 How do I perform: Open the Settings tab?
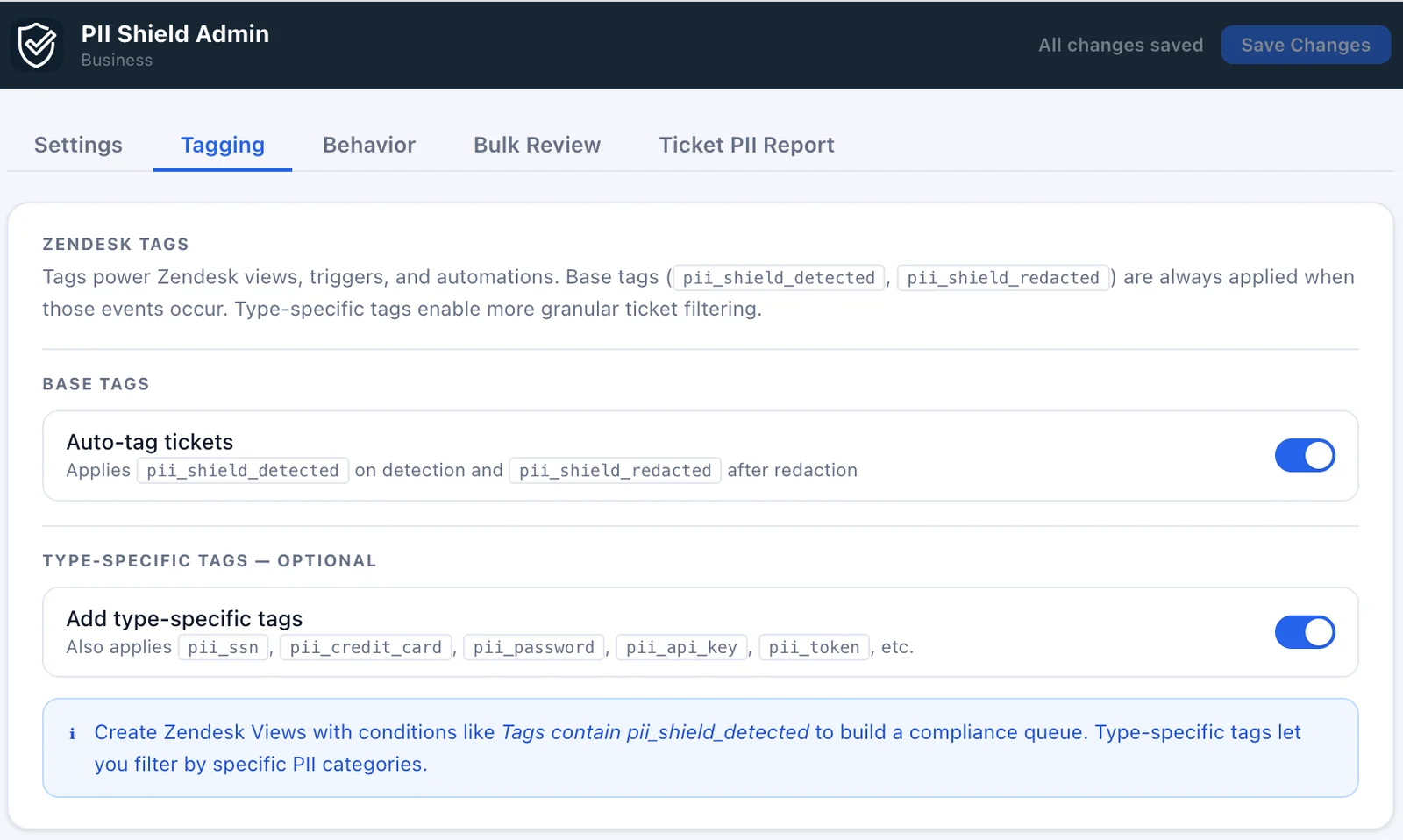coord(78,145)
